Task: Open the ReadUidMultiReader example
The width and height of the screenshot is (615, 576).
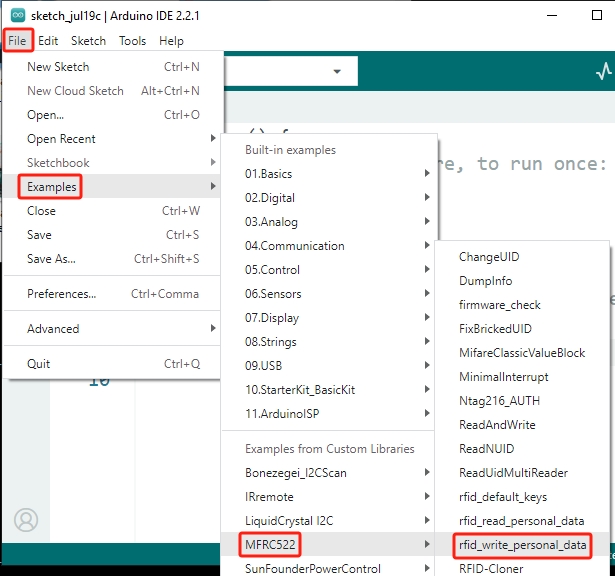Action: (x=522, y=473)
